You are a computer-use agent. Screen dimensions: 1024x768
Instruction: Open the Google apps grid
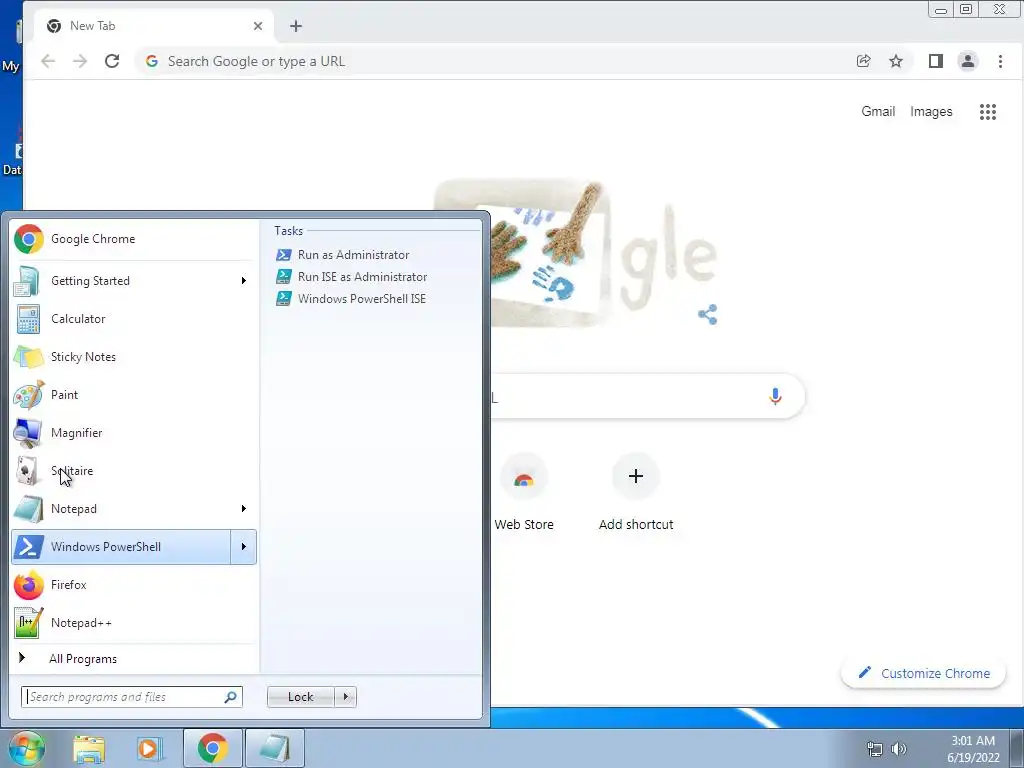click(987, 112)
